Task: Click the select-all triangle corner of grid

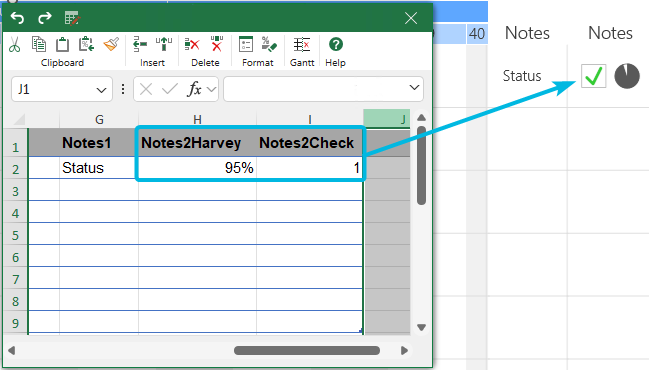Action: 19,120
